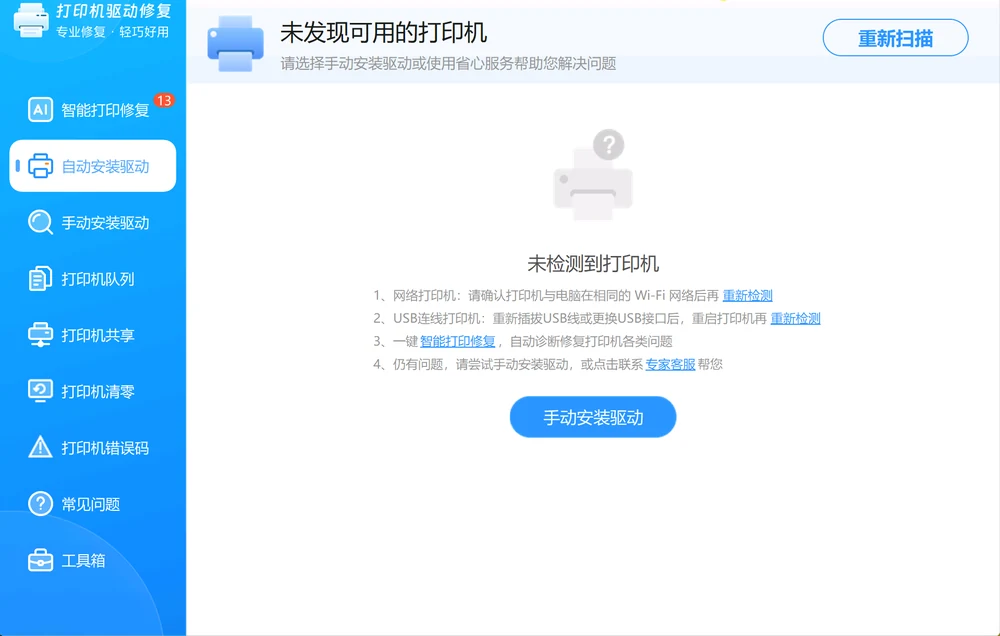This screenshot has width=1000, height=636.
Task: Click the blue 手动安装驱动 button
Action: coord(593,417)
